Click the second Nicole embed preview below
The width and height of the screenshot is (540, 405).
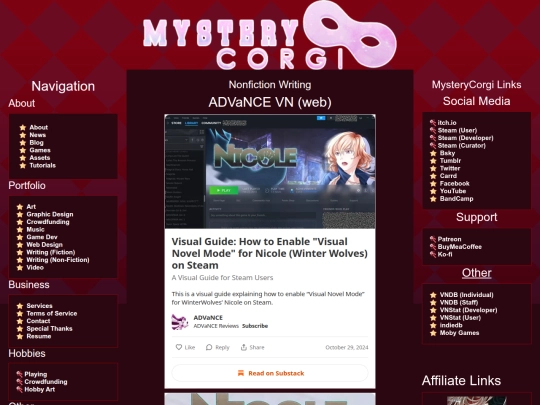[x=270, y=399]
